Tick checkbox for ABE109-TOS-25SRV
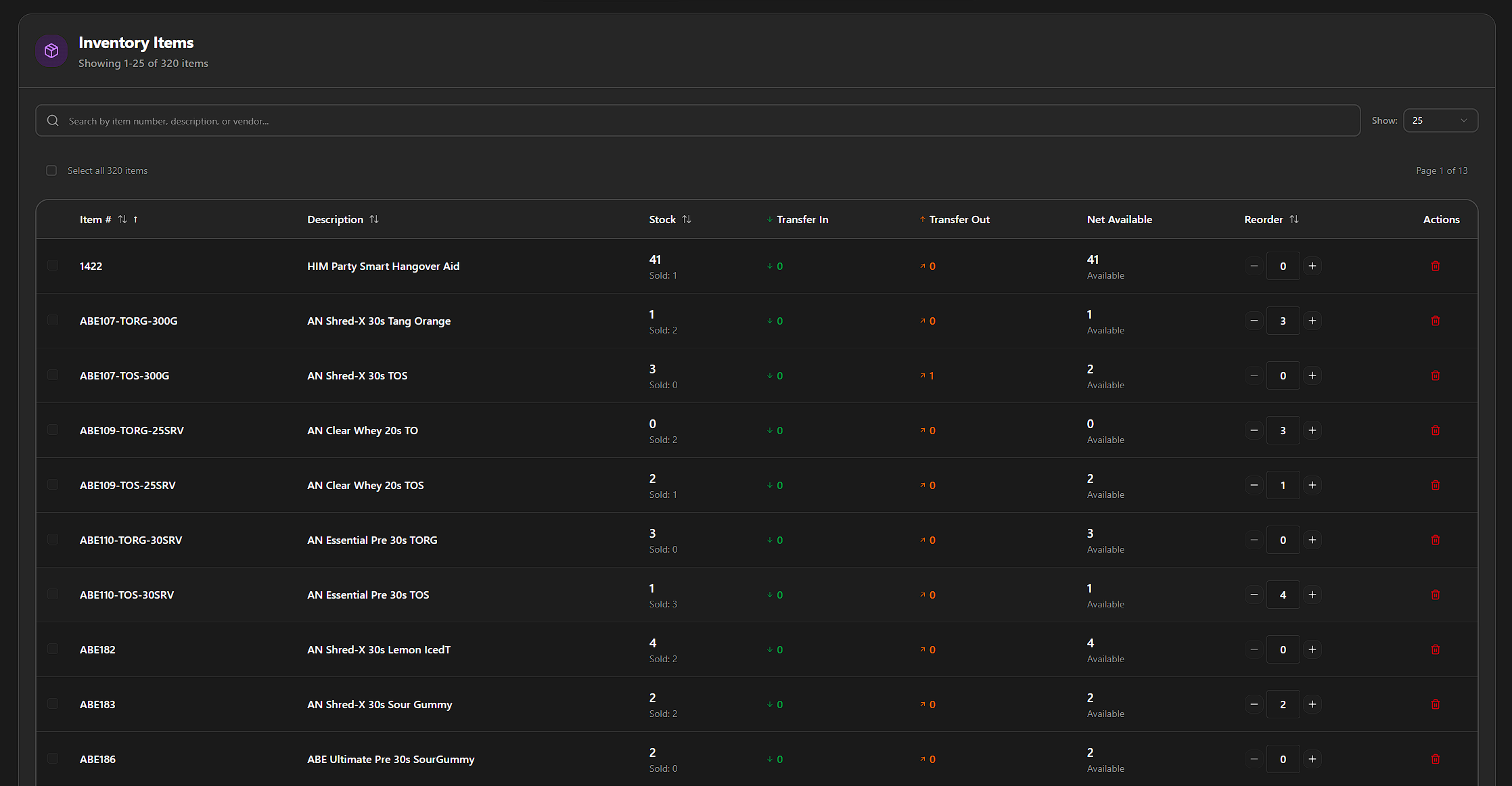The image size is (1512, 786). point(53,484)
